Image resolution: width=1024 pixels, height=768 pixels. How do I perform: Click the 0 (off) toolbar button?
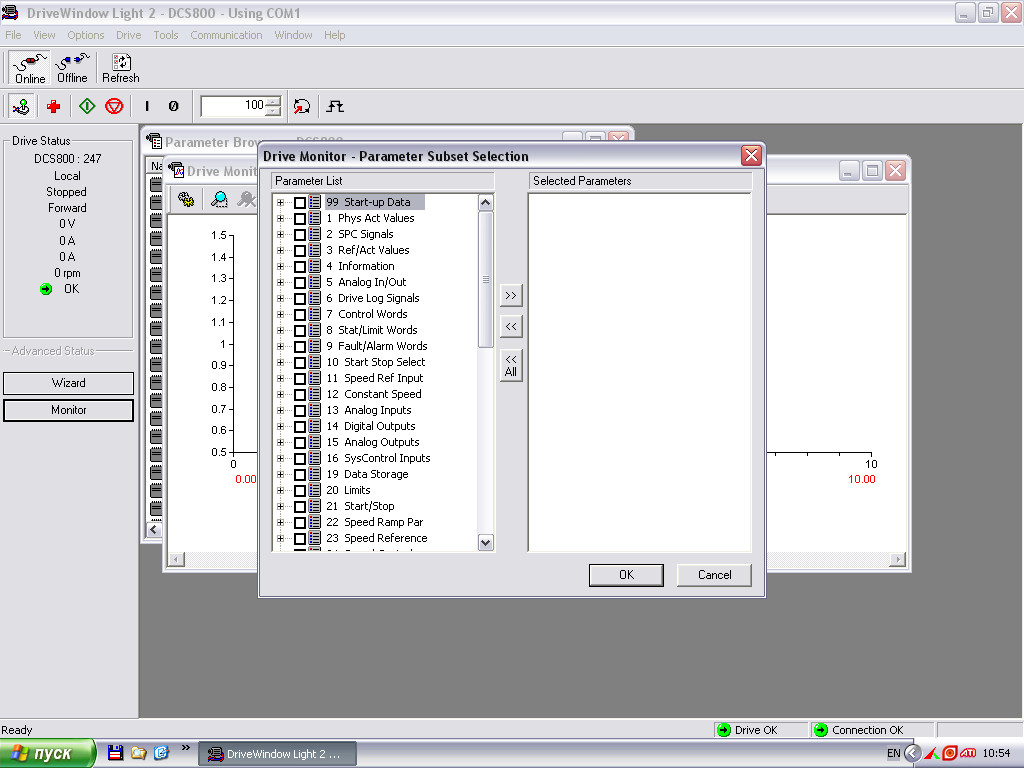(x=173, y=106)
